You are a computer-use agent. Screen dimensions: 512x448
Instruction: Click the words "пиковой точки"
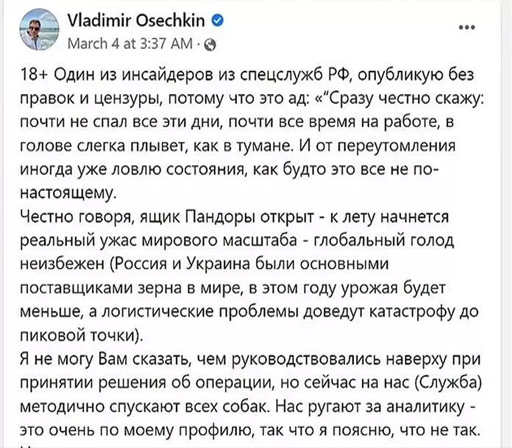pos(77,336)
